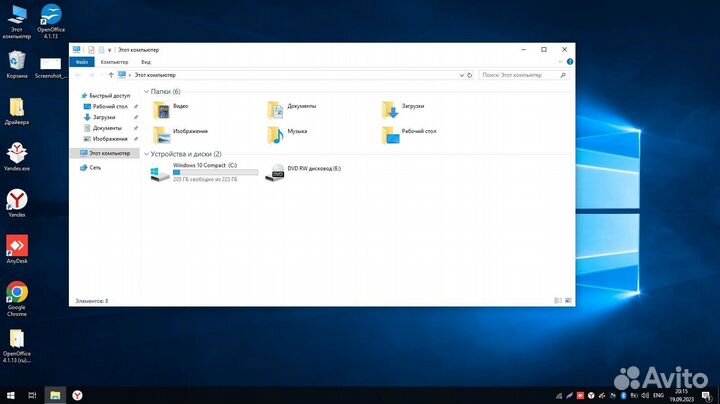720x404 pixels.
Task: Open the Загрузки folder in the Папки section
Action: pos(403,109)
